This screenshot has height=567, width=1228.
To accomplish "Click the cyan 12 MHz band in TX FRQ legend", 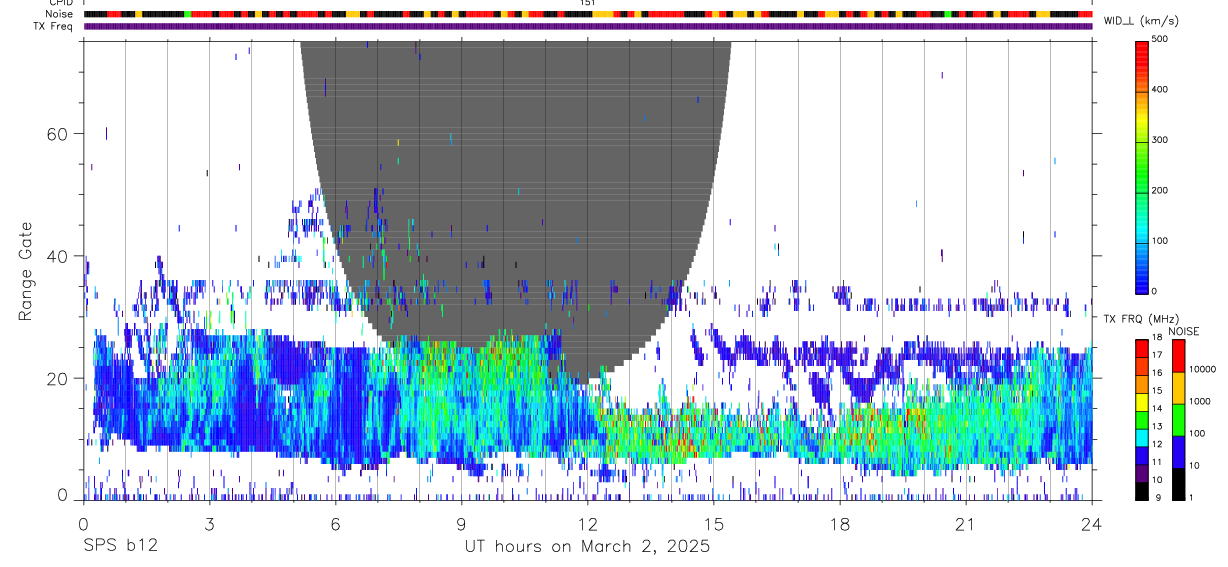I will pos(1142,439).
